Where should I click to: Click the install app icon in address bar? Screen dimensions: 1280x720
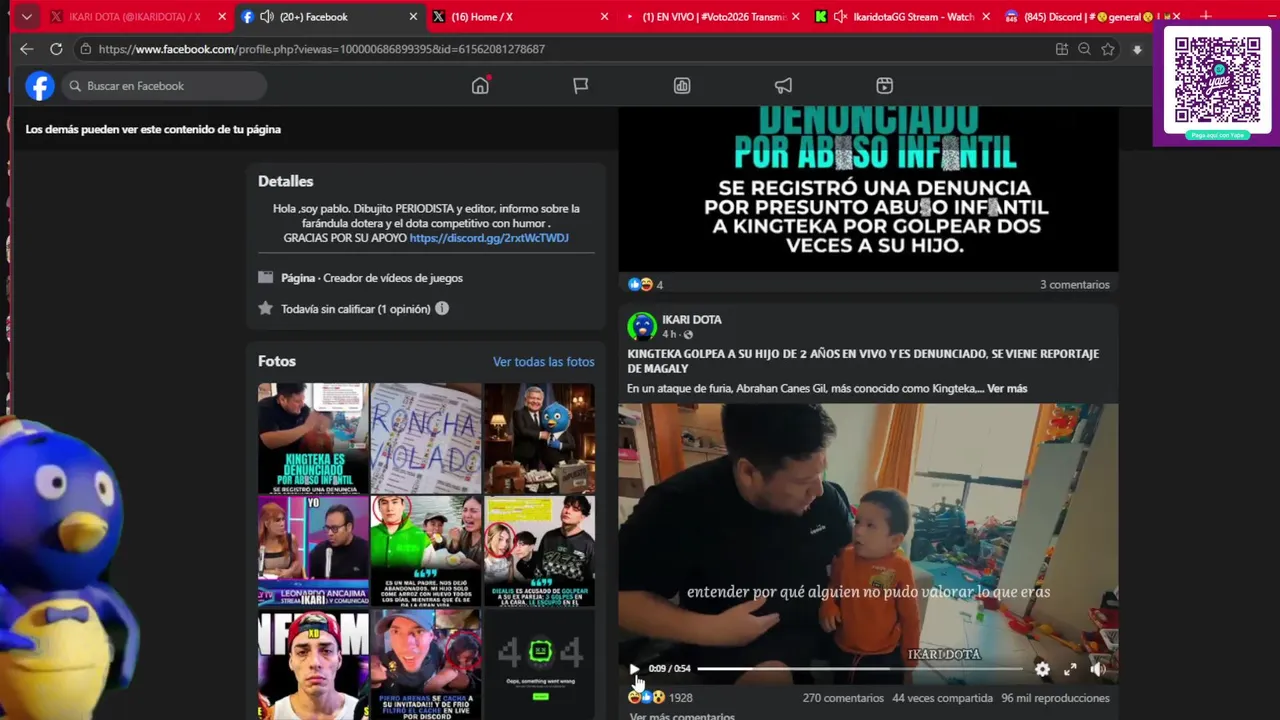1062,49
